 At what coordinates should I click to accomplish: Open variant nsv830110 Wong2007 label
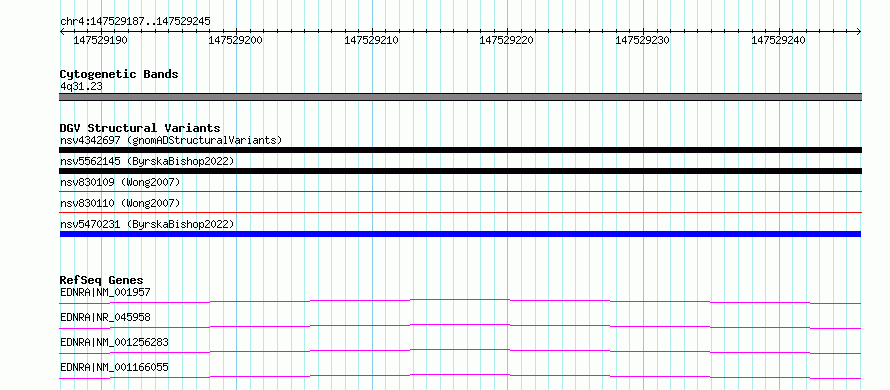click(x=120, y=203)
